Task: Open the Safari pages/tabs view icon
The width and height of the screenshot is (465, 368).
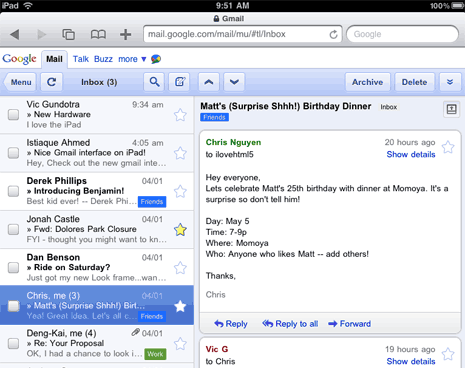Action: pos(69,34)
